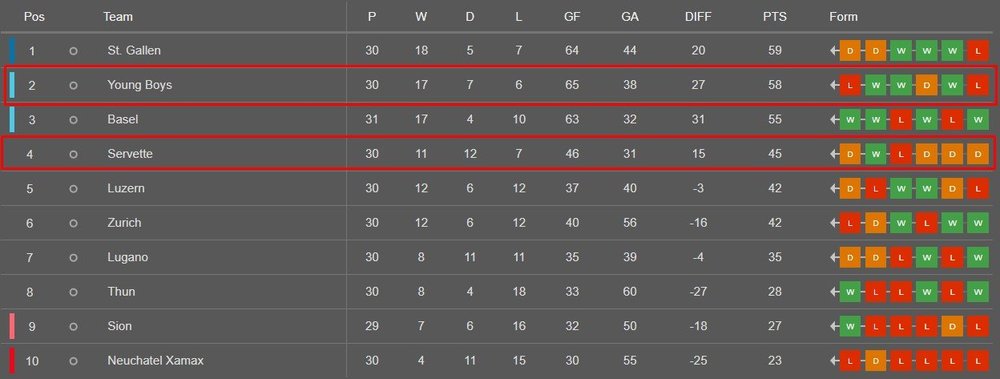The height and width of the screenshot is (379, 1000).
Task: Click Thun's last green W form badge
Action: pyautogui.click(x=978, y=292)
